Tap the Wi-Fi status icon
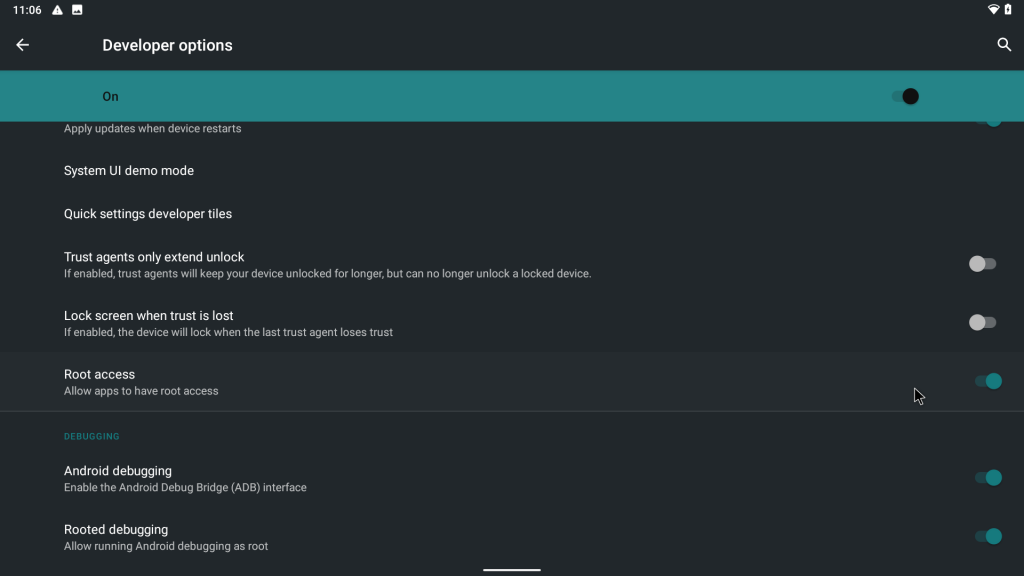Screen dimensions: 1024x576 tap(993, 10)
